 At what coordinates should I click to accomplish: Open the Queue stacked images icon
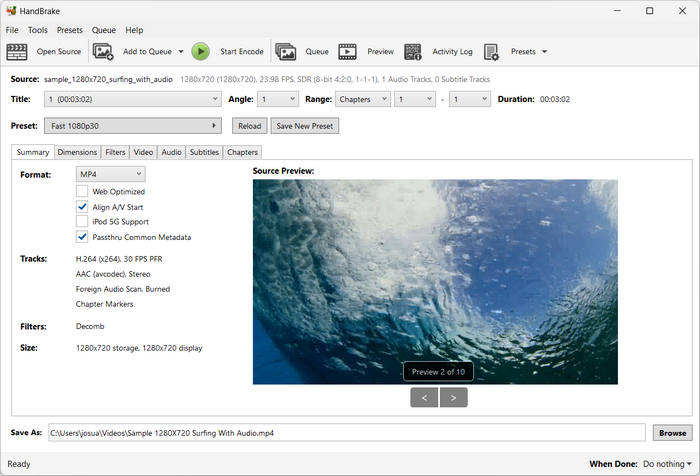(x=285, y=52)
